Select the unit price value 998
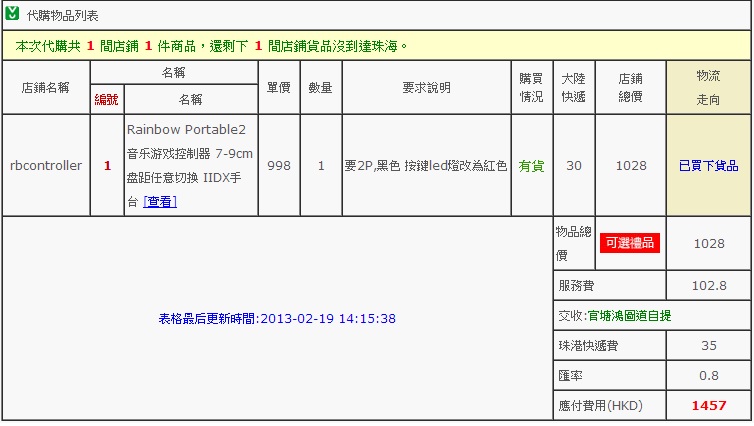 pos(279,166)
